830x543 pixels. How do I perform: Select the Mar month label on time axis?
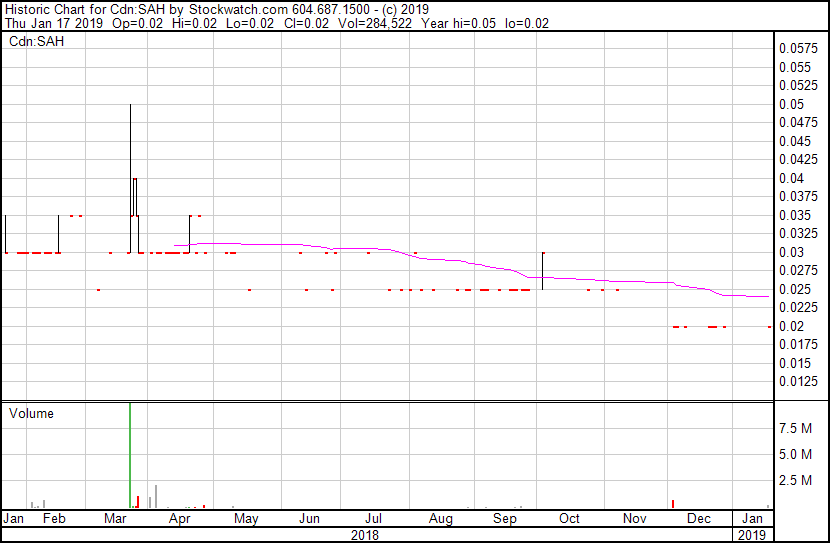point(115,519)
